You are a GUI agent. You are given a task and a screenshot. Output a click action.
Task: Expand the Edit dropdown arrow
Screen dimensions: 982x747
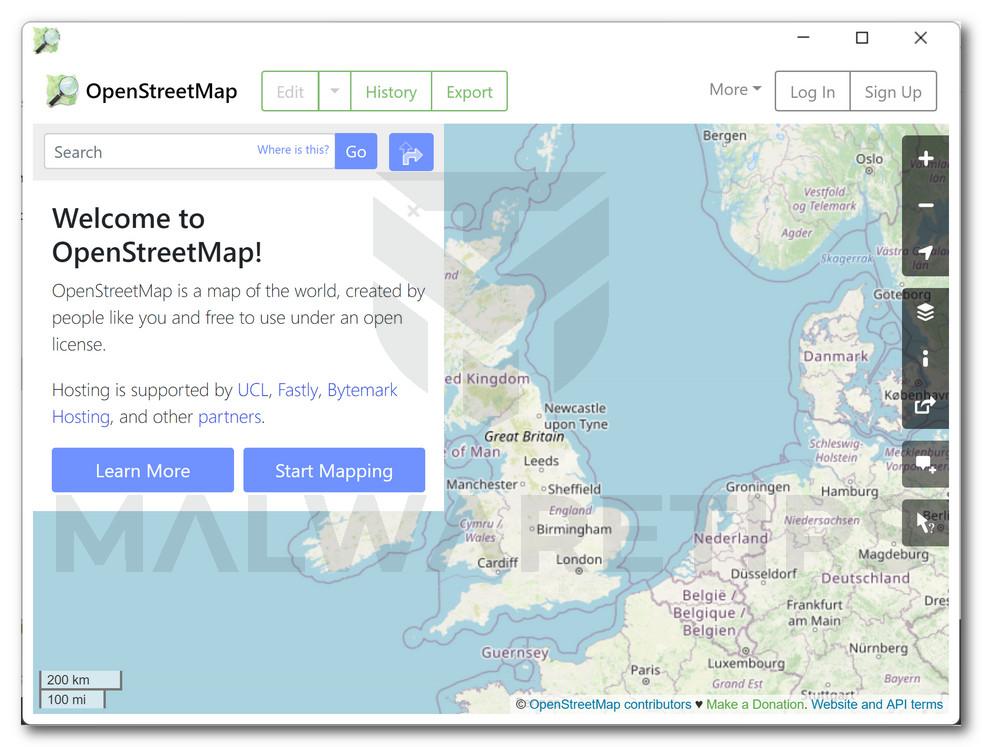(x=334, y=91)
